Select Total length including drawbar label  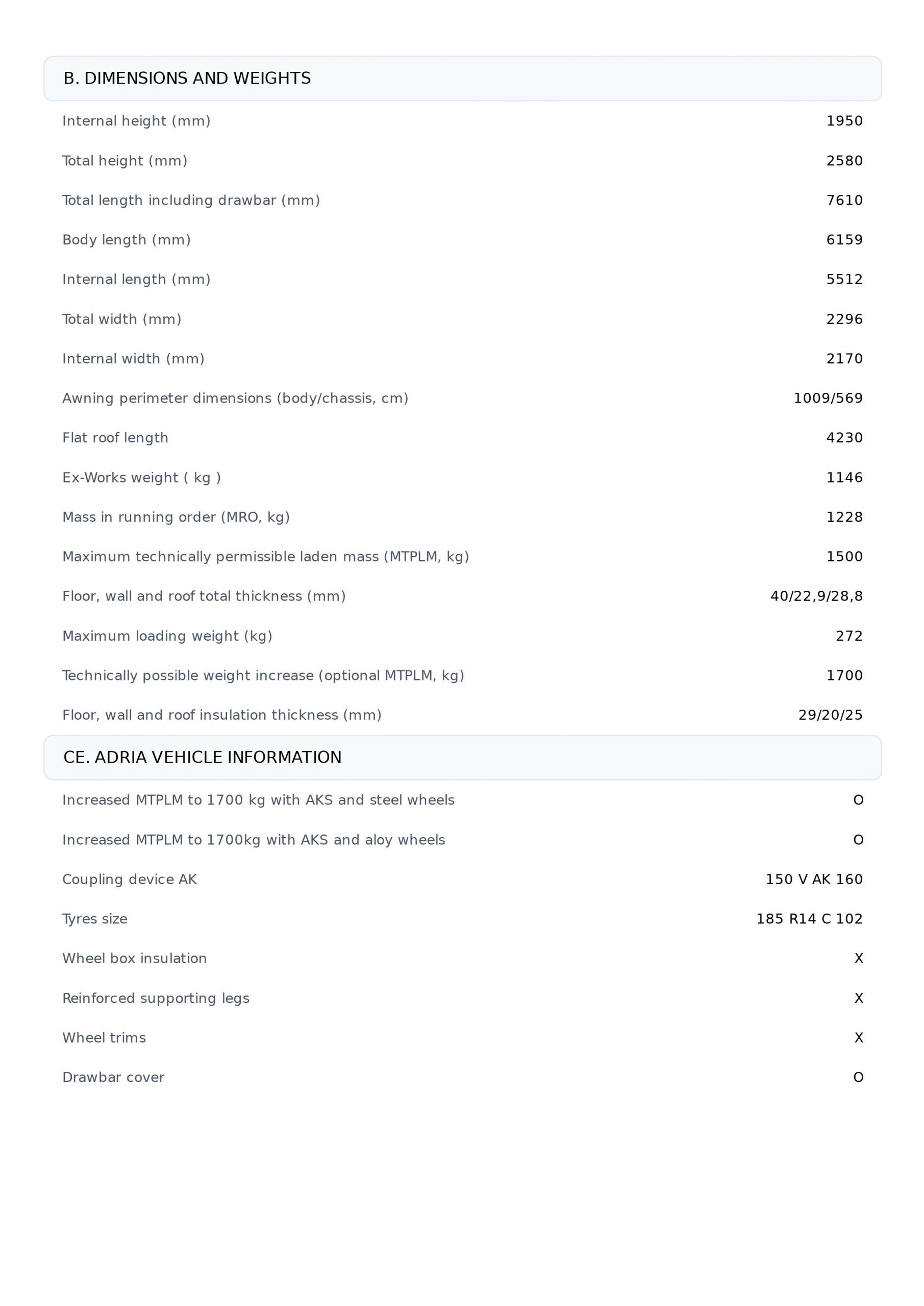pos(191,200)
